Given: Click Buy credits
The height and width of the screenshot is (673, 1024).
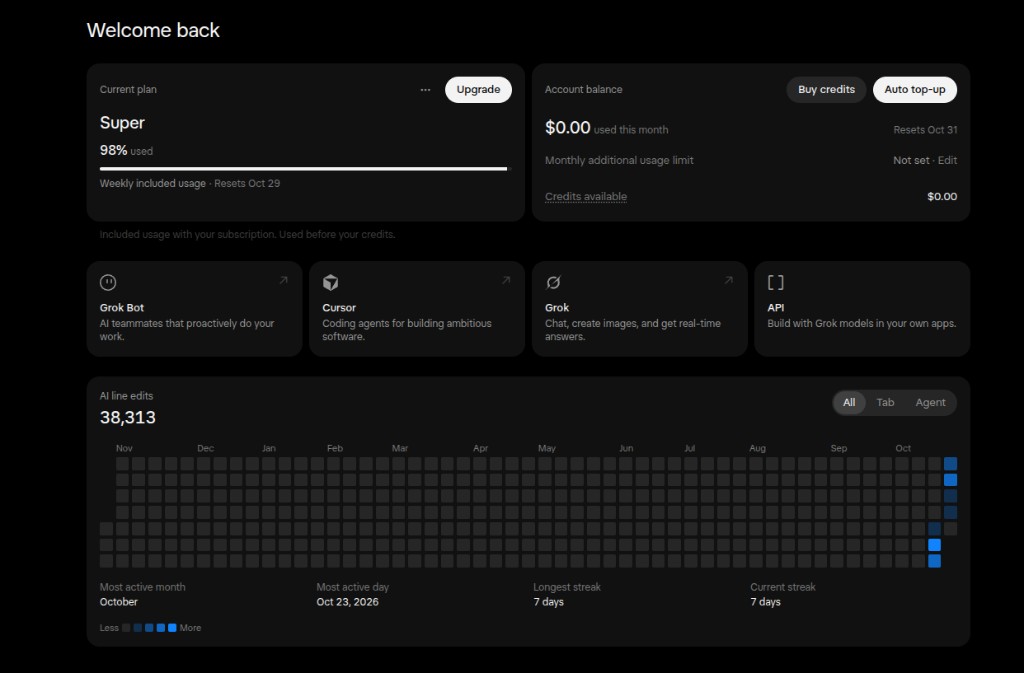Looking at the screenshot, I should pyautogui.click(x=826, y=89).
